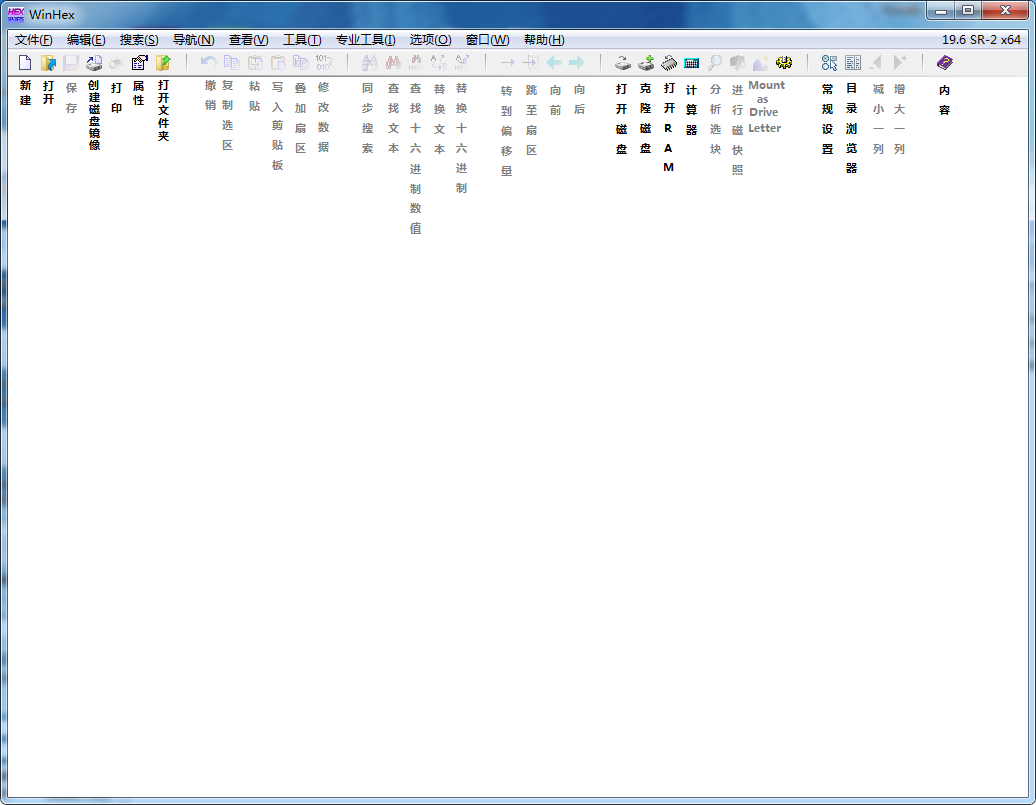The width and height of the screenshot is (1036, 805).
Task: Open General Options (常规设置) icon
Action: coord(829,63)
